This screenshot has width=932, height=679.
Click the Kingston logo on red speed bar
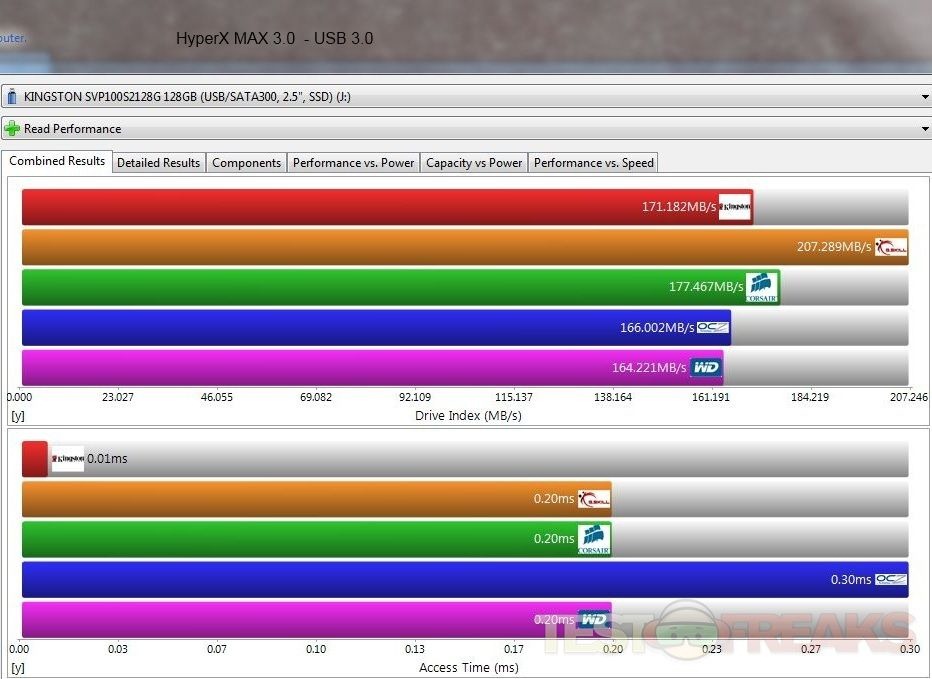735,207
